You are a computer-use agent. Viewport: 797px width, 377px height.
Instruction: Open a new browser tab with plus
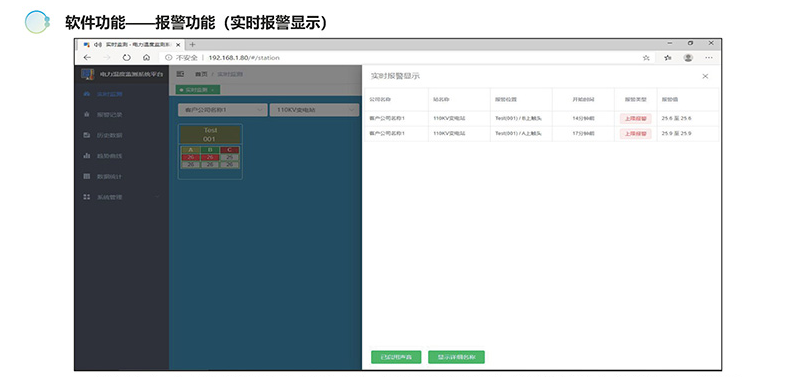(192, 44)
